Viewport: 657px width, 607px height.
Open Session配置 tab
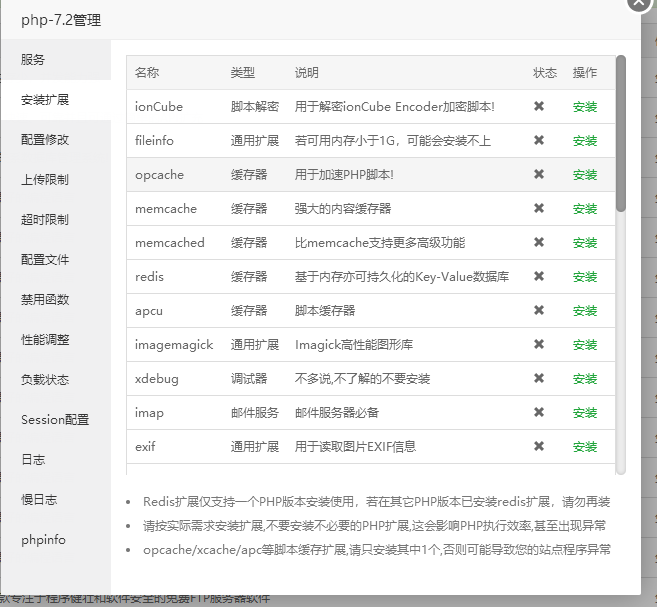pos(56,420)
